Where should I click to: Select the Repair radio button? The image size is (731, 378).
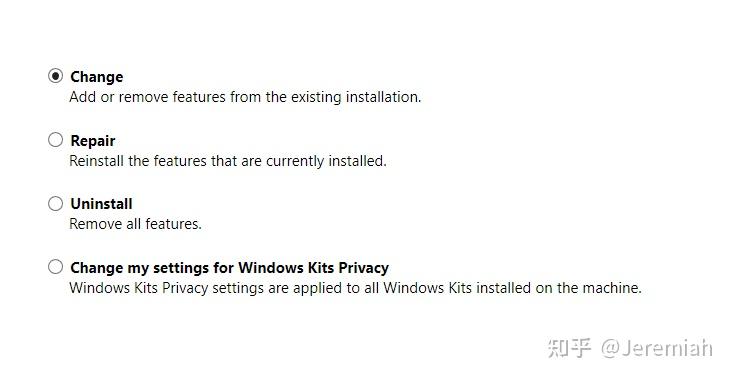point(55,139)
